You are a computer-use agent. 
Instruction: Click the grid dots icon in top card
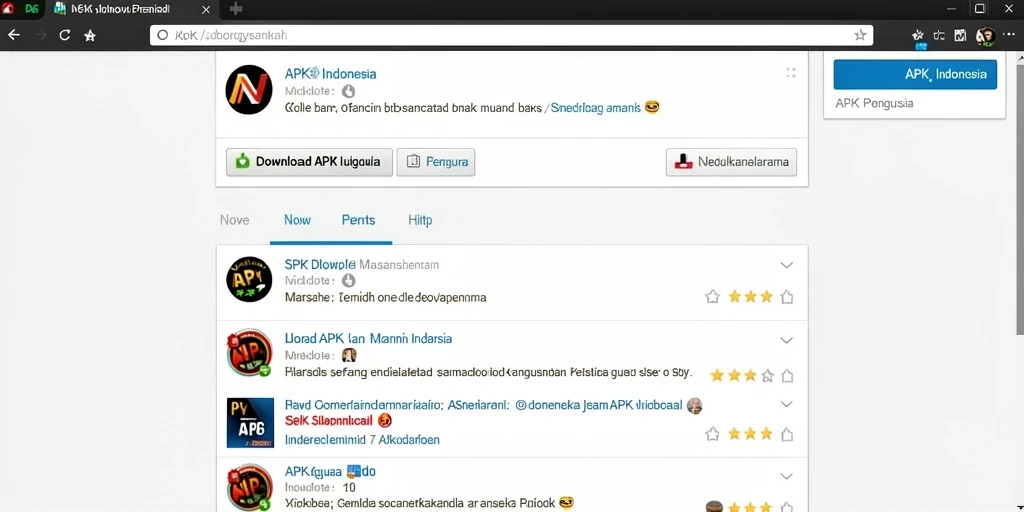tap(791, 72)
